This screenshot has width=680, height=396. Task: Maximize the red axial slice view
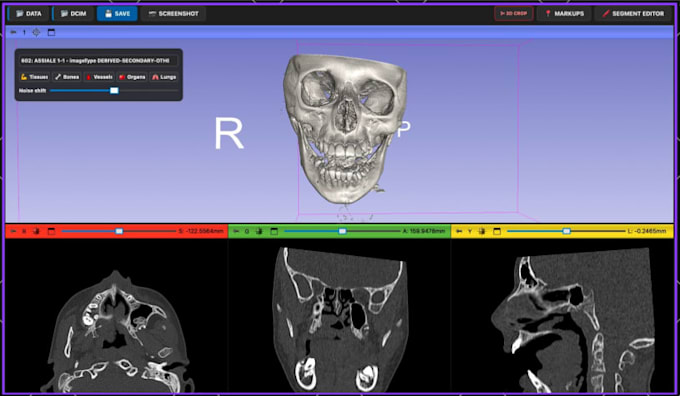click(51, 232)
